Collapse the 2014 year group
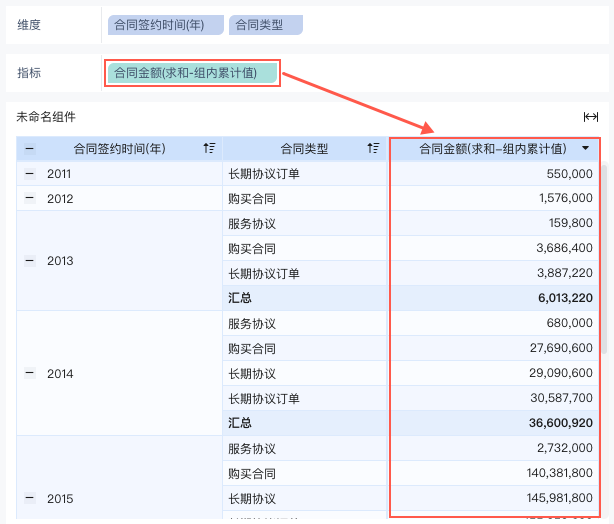This screenshot has width=614, height=524. pyautogui.click(x=30, y=374)
